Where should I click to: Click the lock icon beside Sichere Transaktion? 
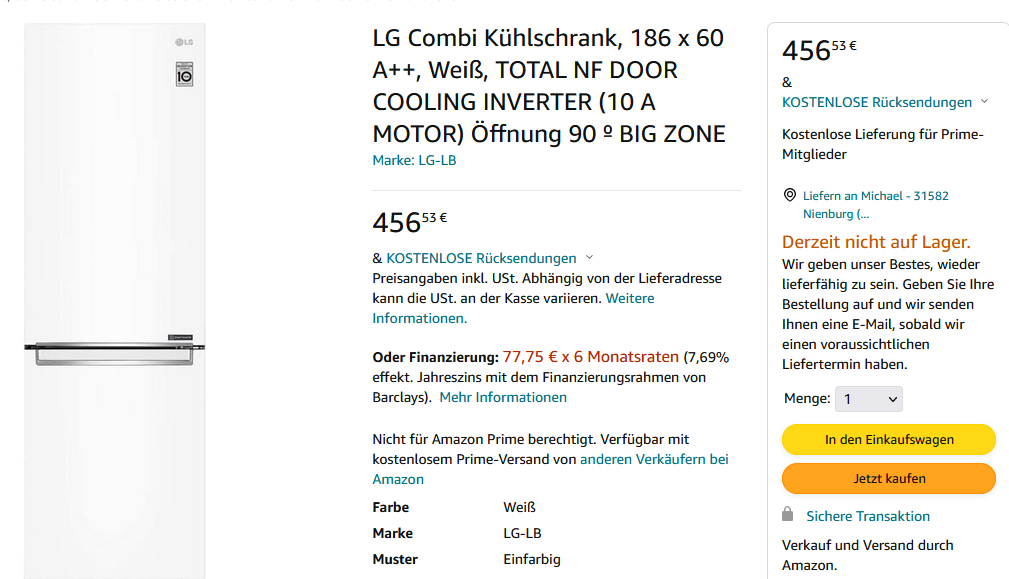pos(788,513)
